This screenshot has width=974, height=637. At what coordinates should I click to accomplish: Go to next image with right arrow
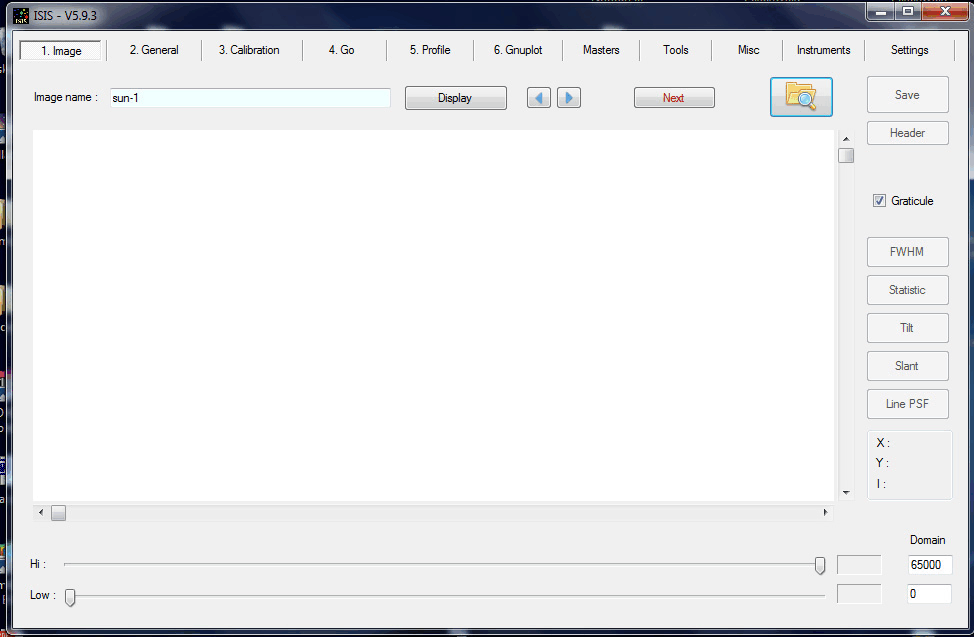point(569,98)
